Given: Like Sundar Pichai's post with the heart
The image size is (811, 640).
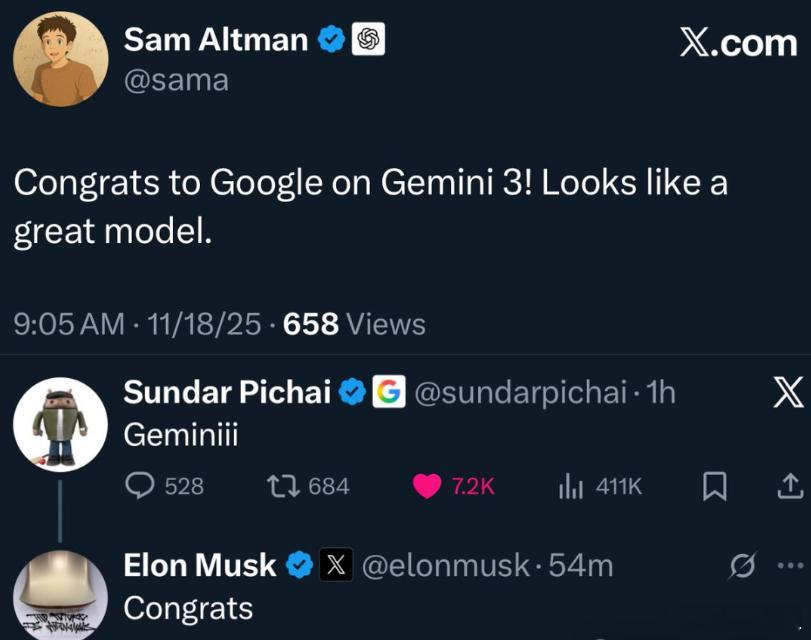Looking at the screenshot, I should coord(427,486).
